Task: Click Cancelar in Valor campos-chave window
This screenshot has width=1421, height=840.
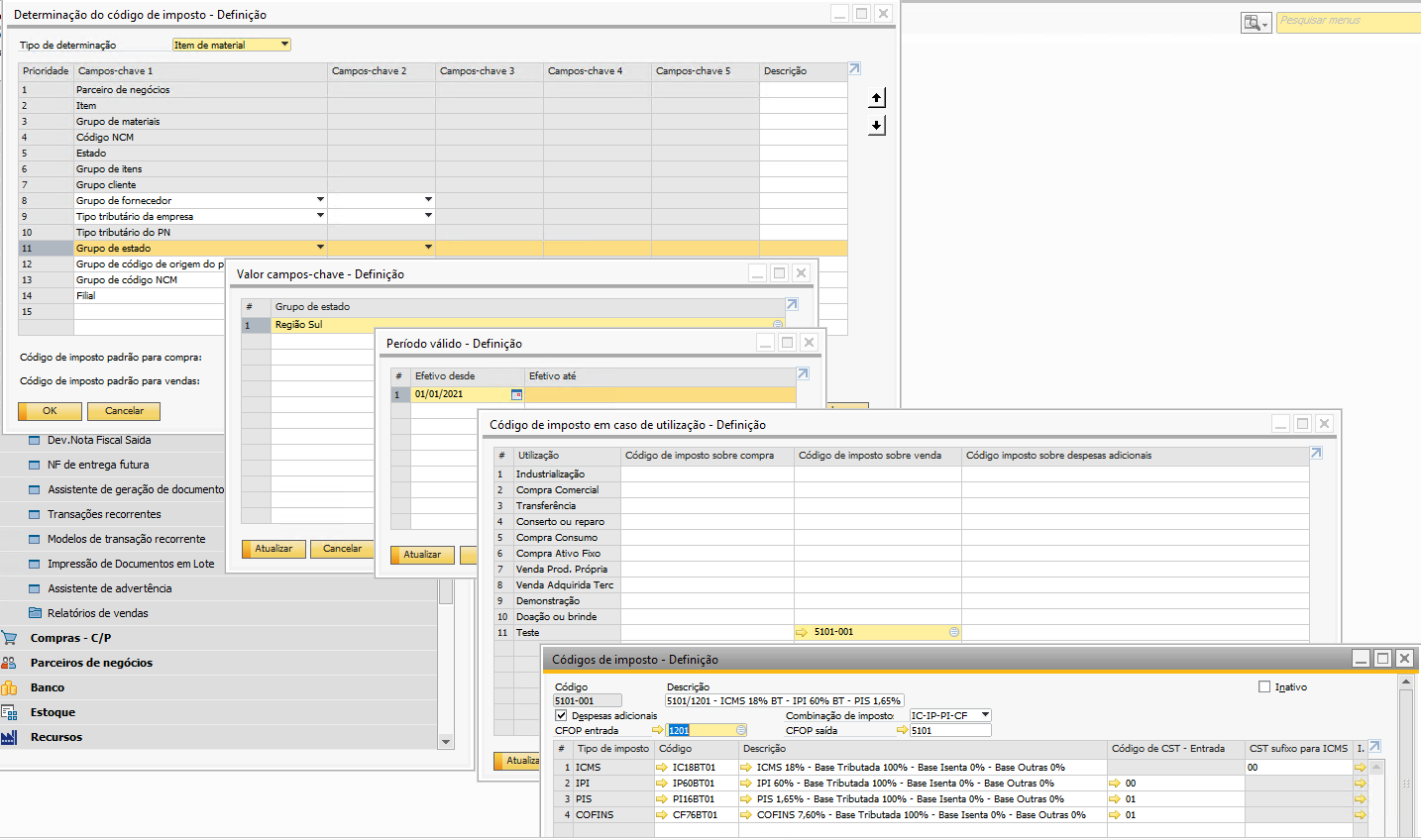Action: 342,549
